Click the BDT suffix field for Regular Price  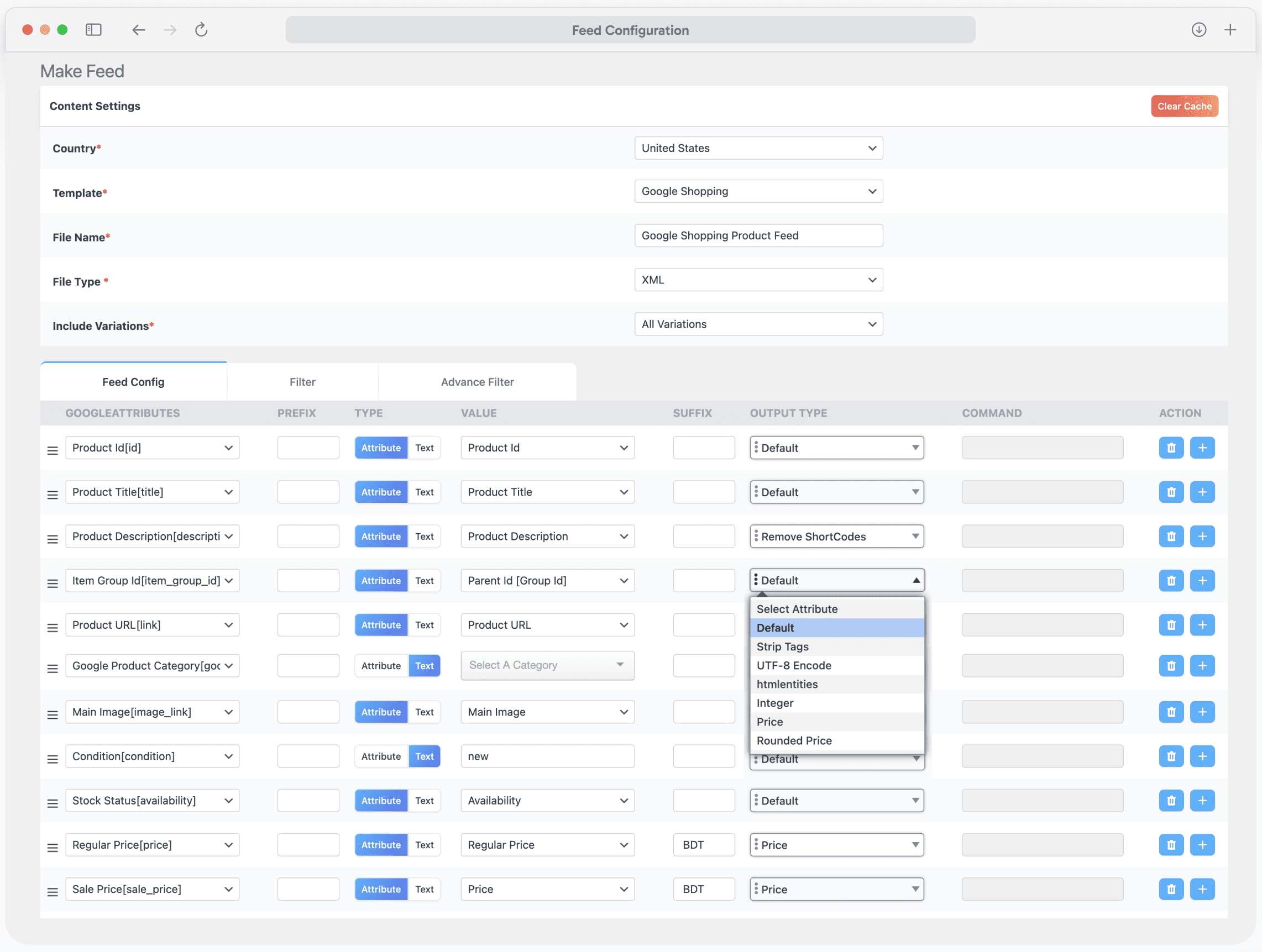[x=704, y=845]
